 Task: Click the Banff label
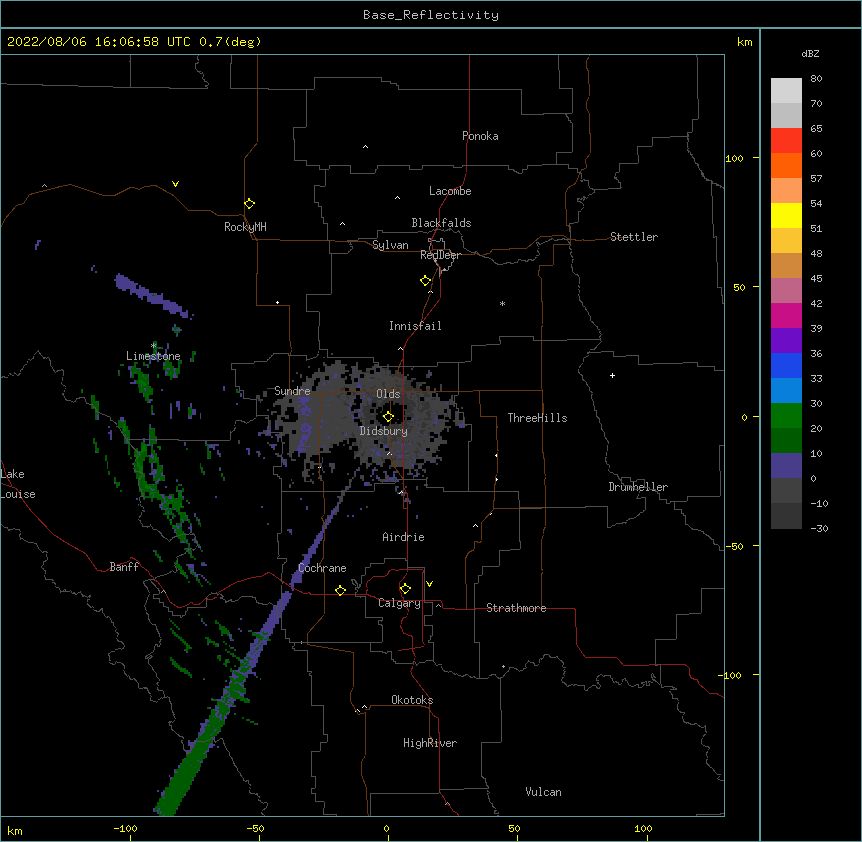(x=124, y=567)
